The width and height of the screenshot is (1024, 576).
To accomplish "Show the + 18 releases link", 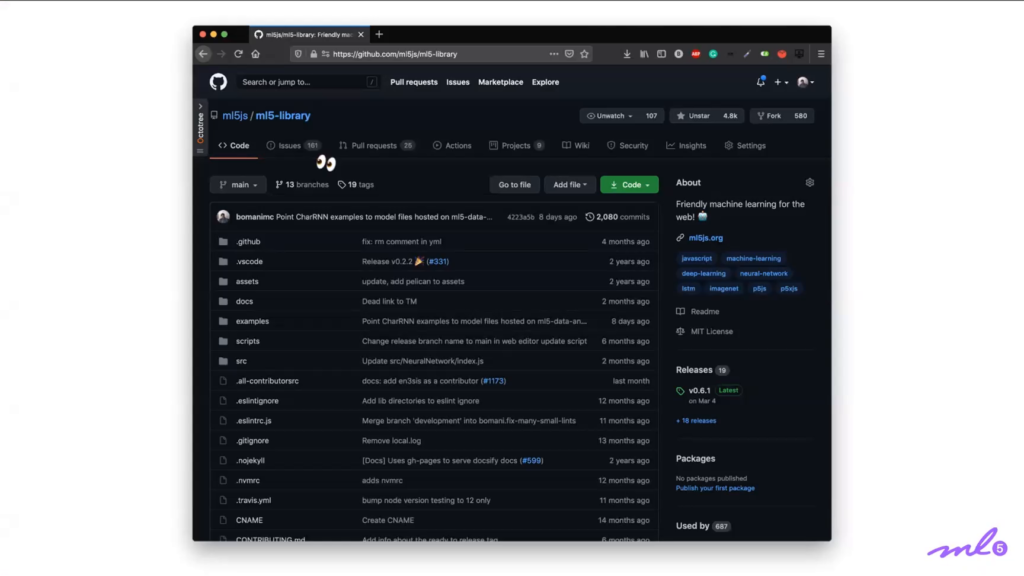I will (696, 421).
